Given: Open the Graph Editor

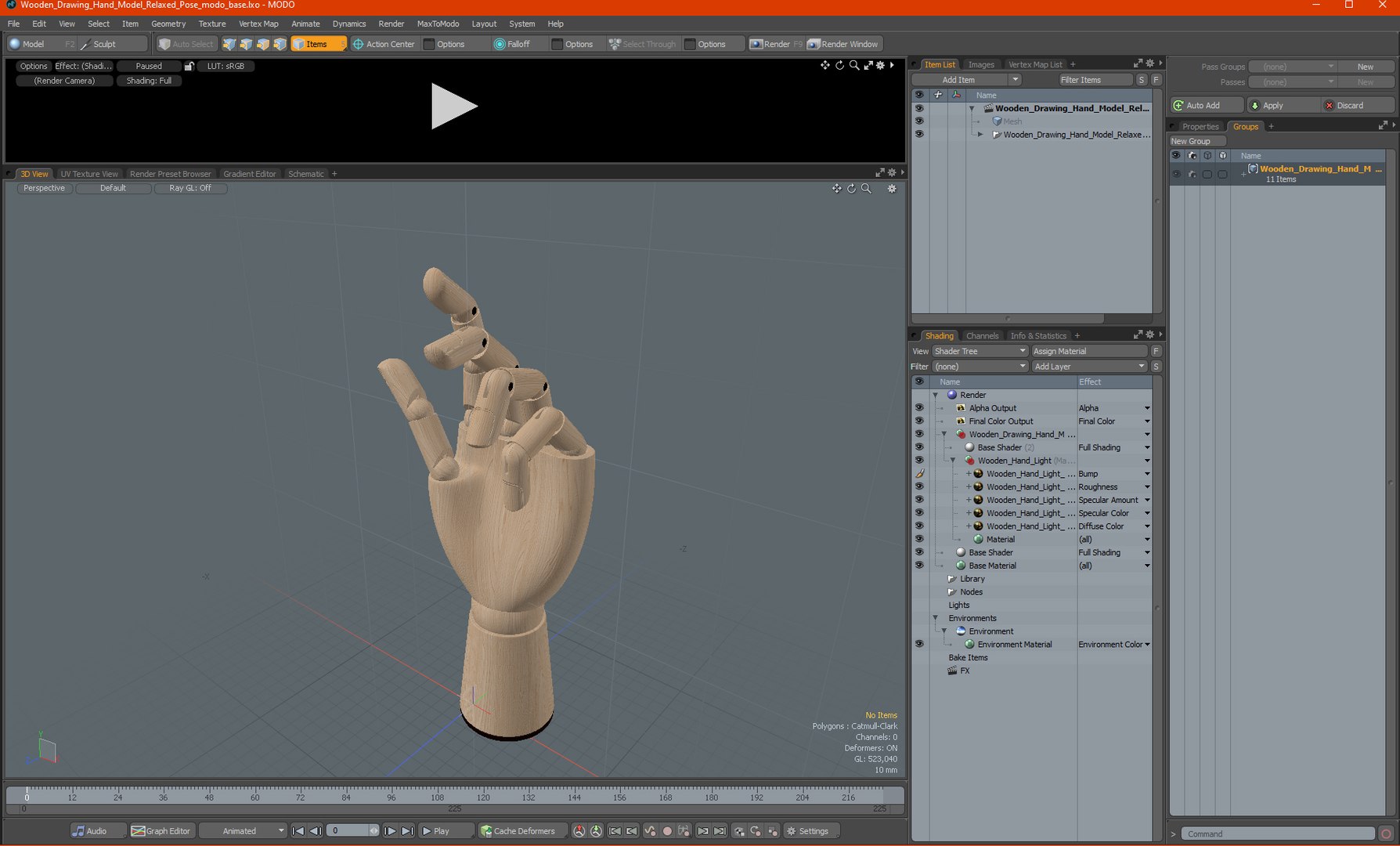Looking at the screenshot, I should [161, 831].
